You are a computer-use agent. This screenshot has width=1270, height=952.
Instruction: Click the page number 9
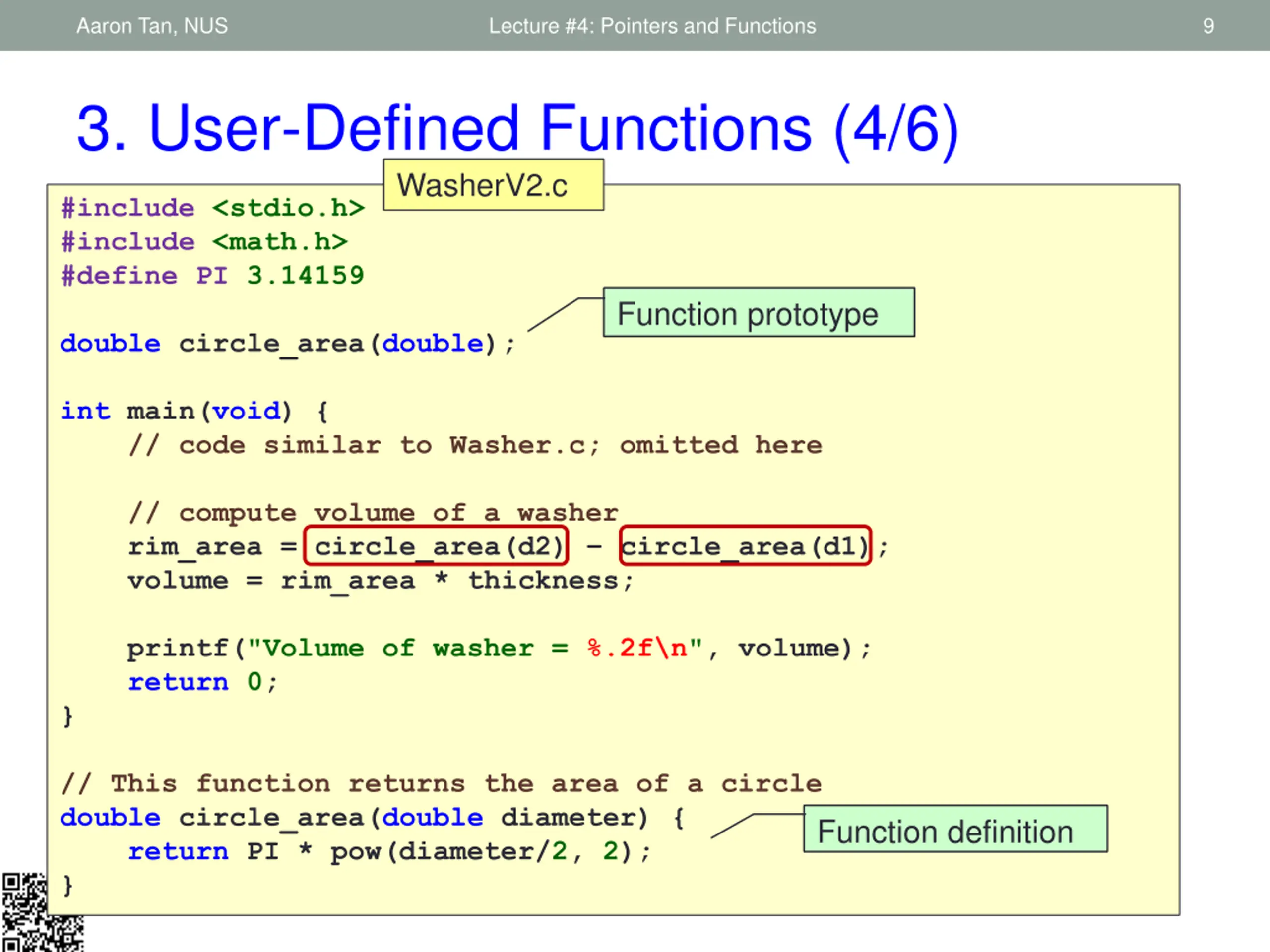point(1208,26)
